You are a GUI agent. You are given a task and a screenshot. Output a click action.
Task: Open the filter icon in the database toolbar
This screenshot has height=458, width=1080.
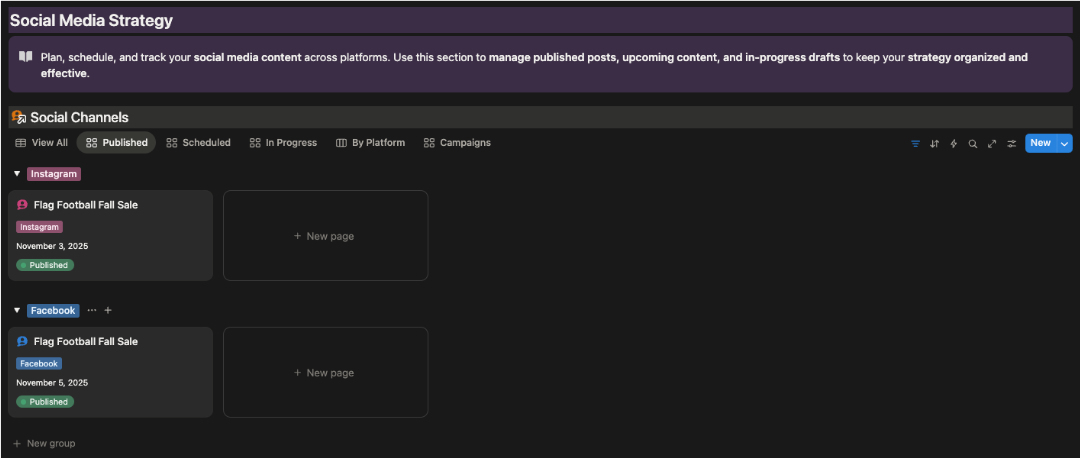[x=915, y=143]
